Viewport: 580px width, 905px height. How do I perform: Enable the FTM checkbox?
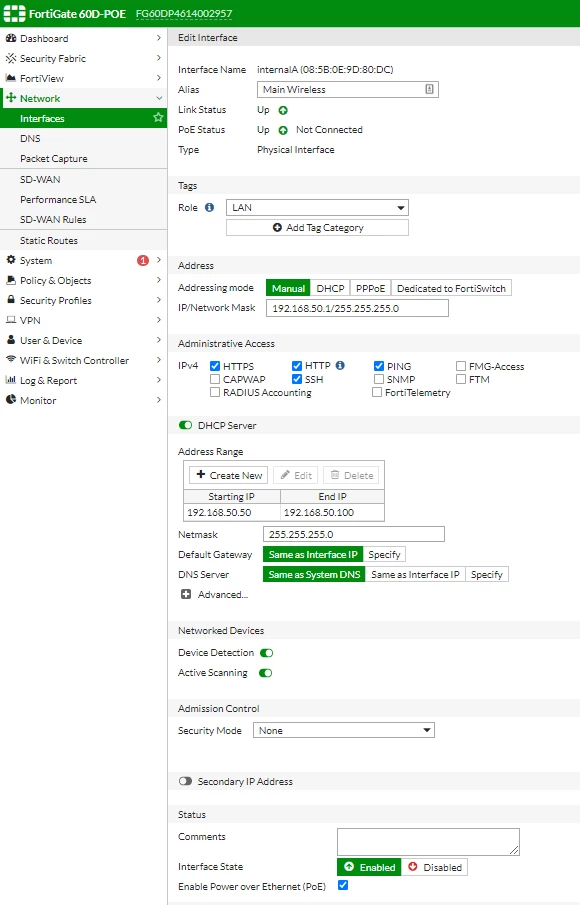point(461,379)
